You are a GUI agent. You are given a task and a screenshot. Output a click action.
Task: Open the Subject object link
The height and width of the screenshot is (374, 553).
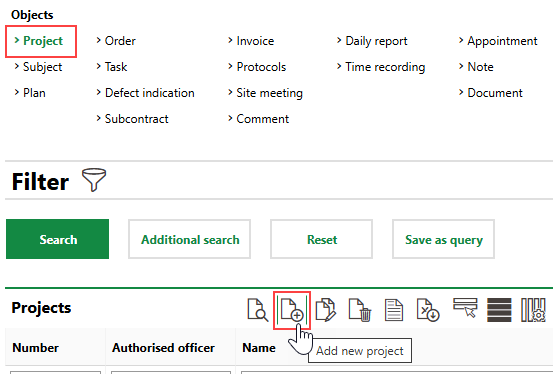pyautogui.click(x=42, y=67)
